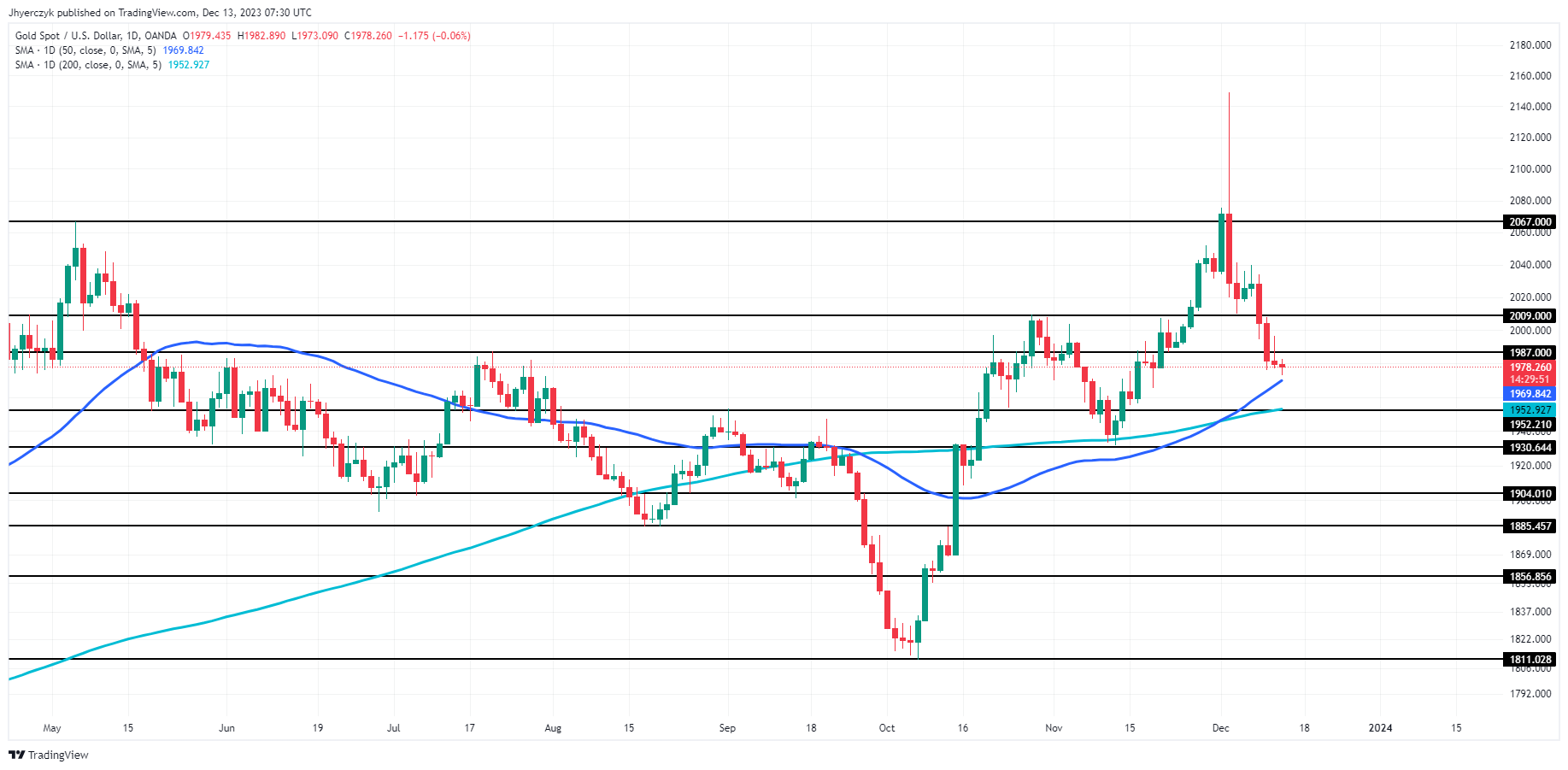Click the 1904.010 price level label

[1530, 494]
